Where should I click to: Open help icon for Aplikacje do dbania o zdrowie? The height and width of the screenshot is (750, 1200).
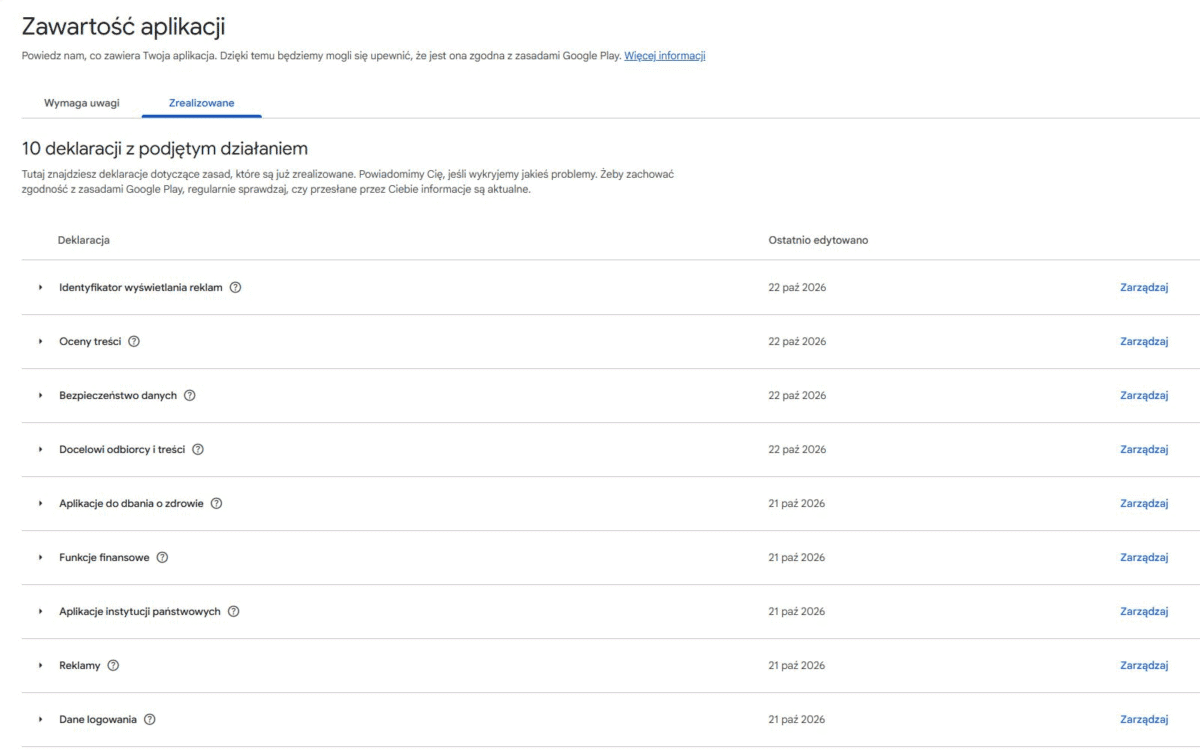(x=216, y=503)
